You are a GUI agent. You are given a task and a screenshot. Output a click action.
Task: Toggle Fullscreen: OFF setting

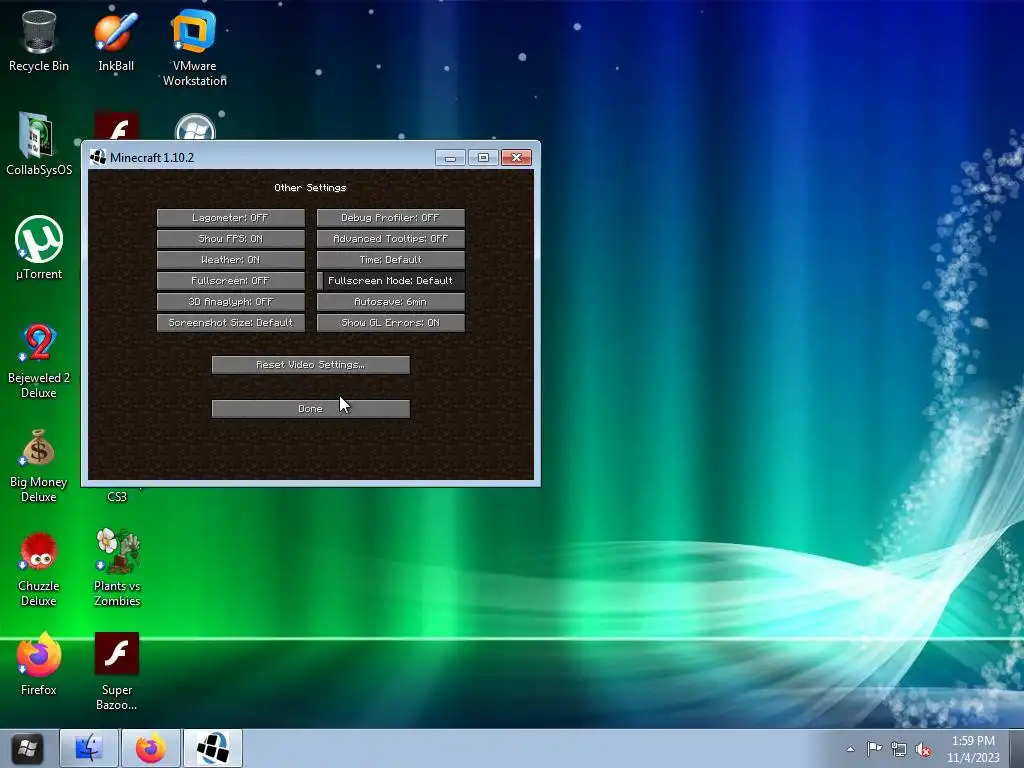(x=231, y=280)
